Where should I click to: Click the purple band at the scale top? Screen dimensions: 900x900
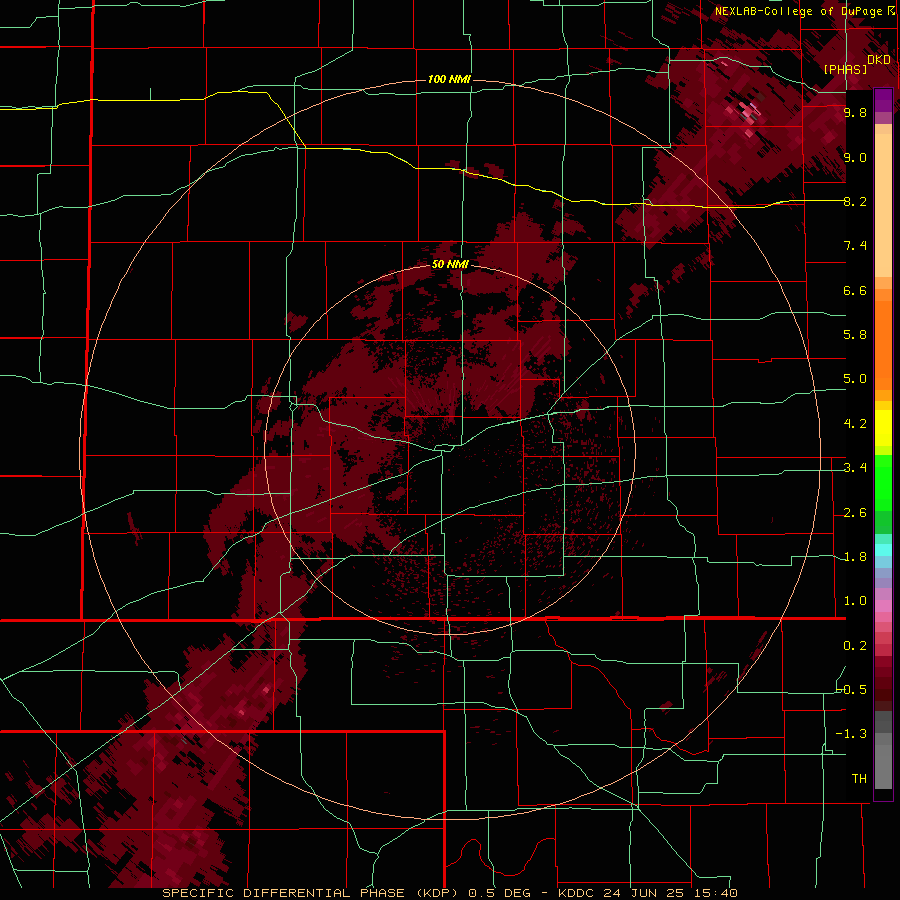pos(883,100)
